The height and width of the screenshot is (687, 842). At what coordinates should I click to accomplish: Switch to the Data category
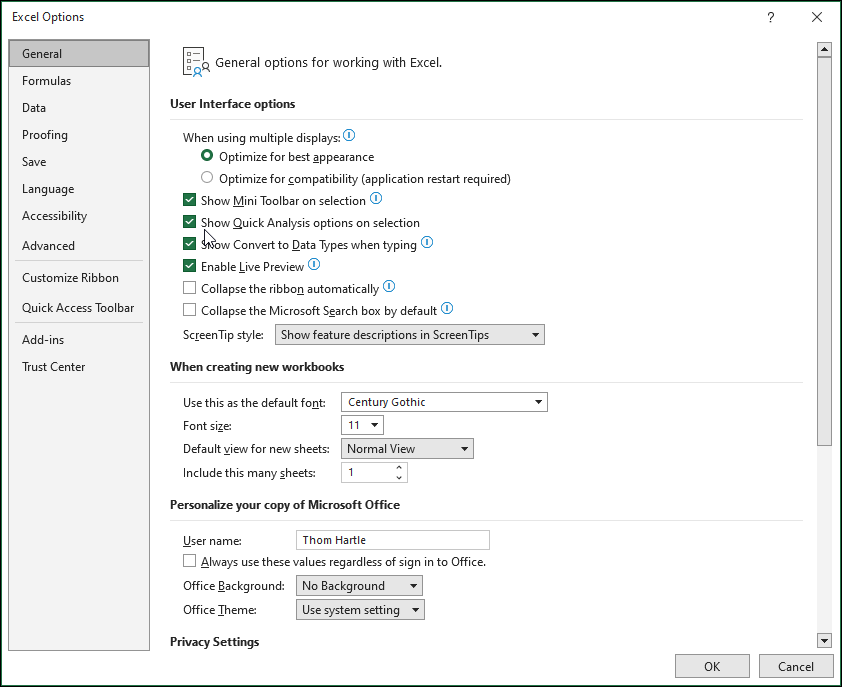(x=79, y=108)
